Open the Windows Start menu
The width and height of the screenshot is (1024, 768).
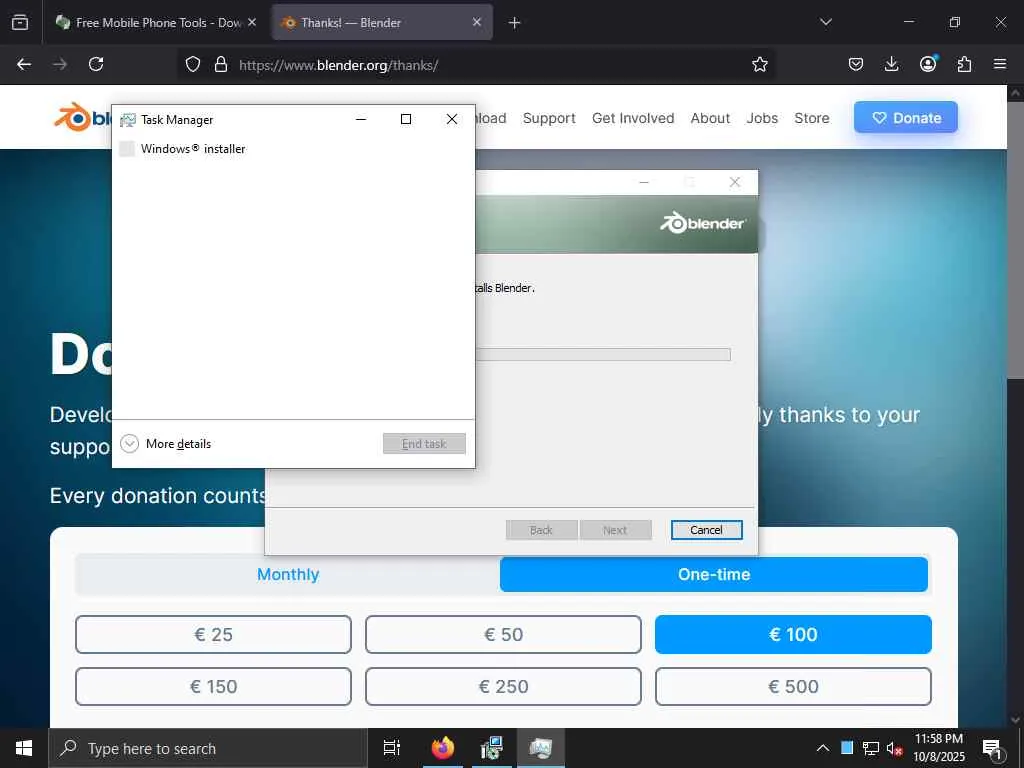[x=24, y=748]
